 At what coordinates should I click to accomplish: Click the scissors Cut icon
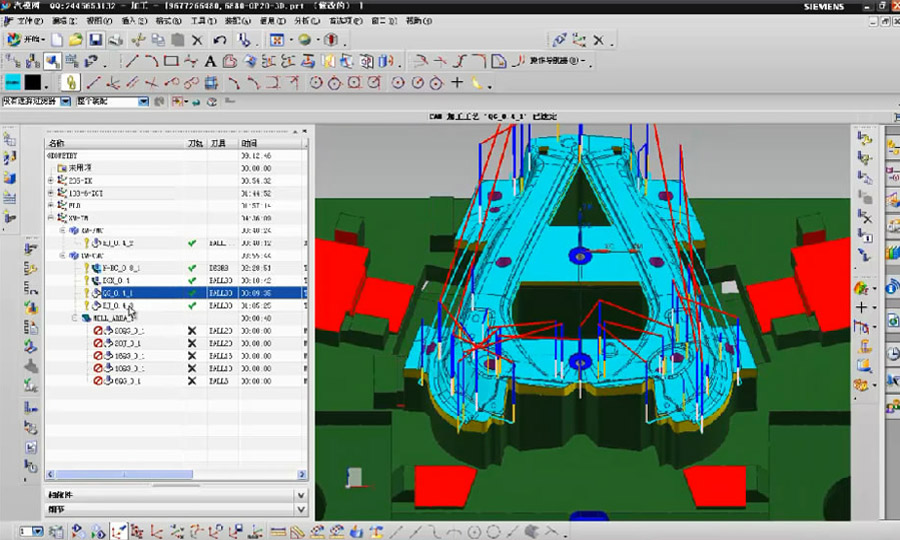point(137,40)
